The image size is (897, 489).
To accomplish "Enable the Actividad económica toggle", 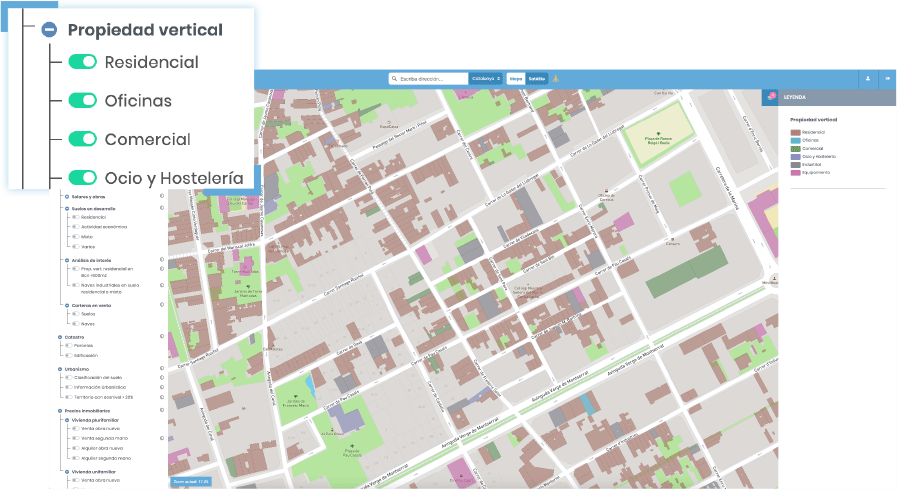I will point(76,227).
